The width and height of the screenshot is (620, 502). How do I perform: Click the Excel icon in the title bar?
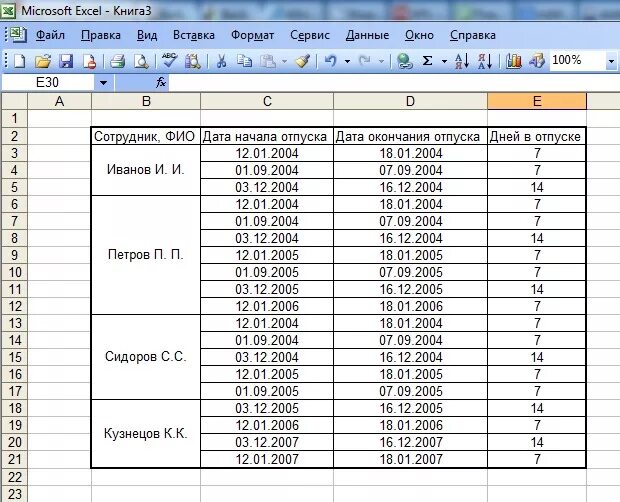(x=8, y=11)
